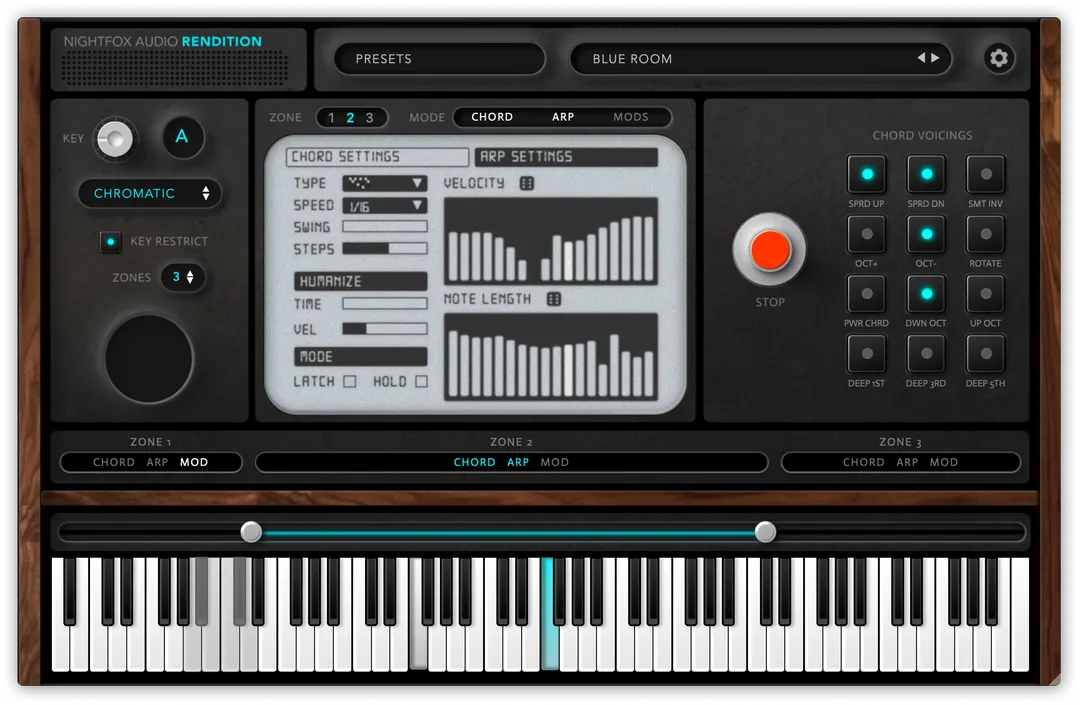Go to next preset with right arrow
The height and width of the screenshot is (705, 1080).
936,58
